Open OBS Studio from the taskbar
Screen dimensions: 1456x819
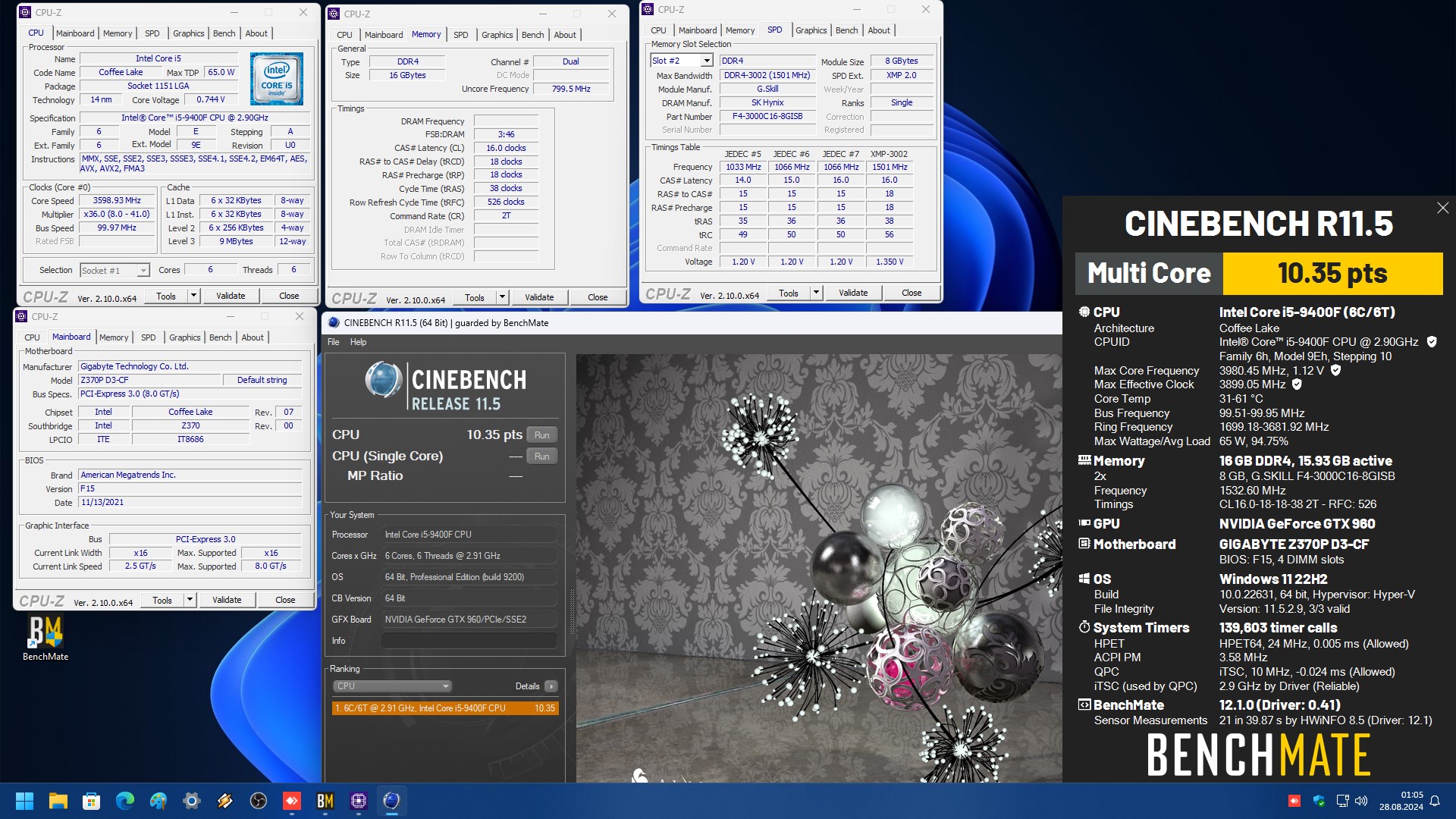[258, 801]
